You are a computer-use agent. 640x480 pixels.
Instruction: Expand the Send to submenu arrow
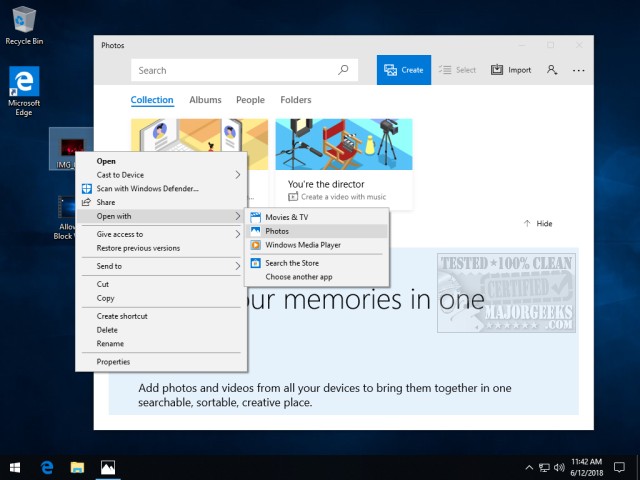pos(238,266)
